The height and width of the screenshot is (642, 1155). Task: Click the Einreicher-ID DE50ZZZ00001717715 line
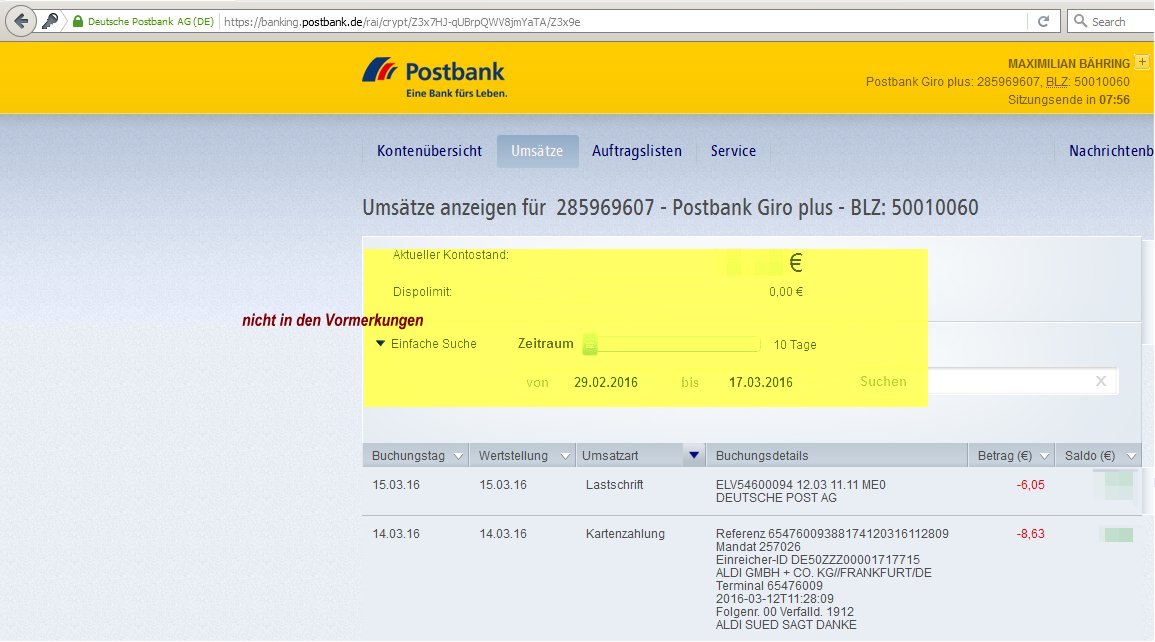click(818, 560)
